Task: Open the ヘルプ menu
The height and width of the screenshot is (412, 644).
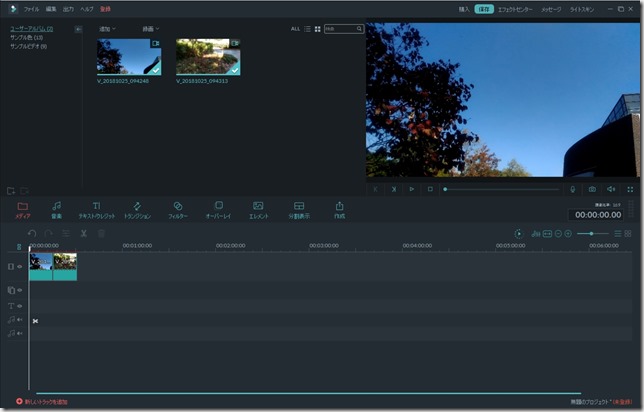Action: click(x=87, y=9)
